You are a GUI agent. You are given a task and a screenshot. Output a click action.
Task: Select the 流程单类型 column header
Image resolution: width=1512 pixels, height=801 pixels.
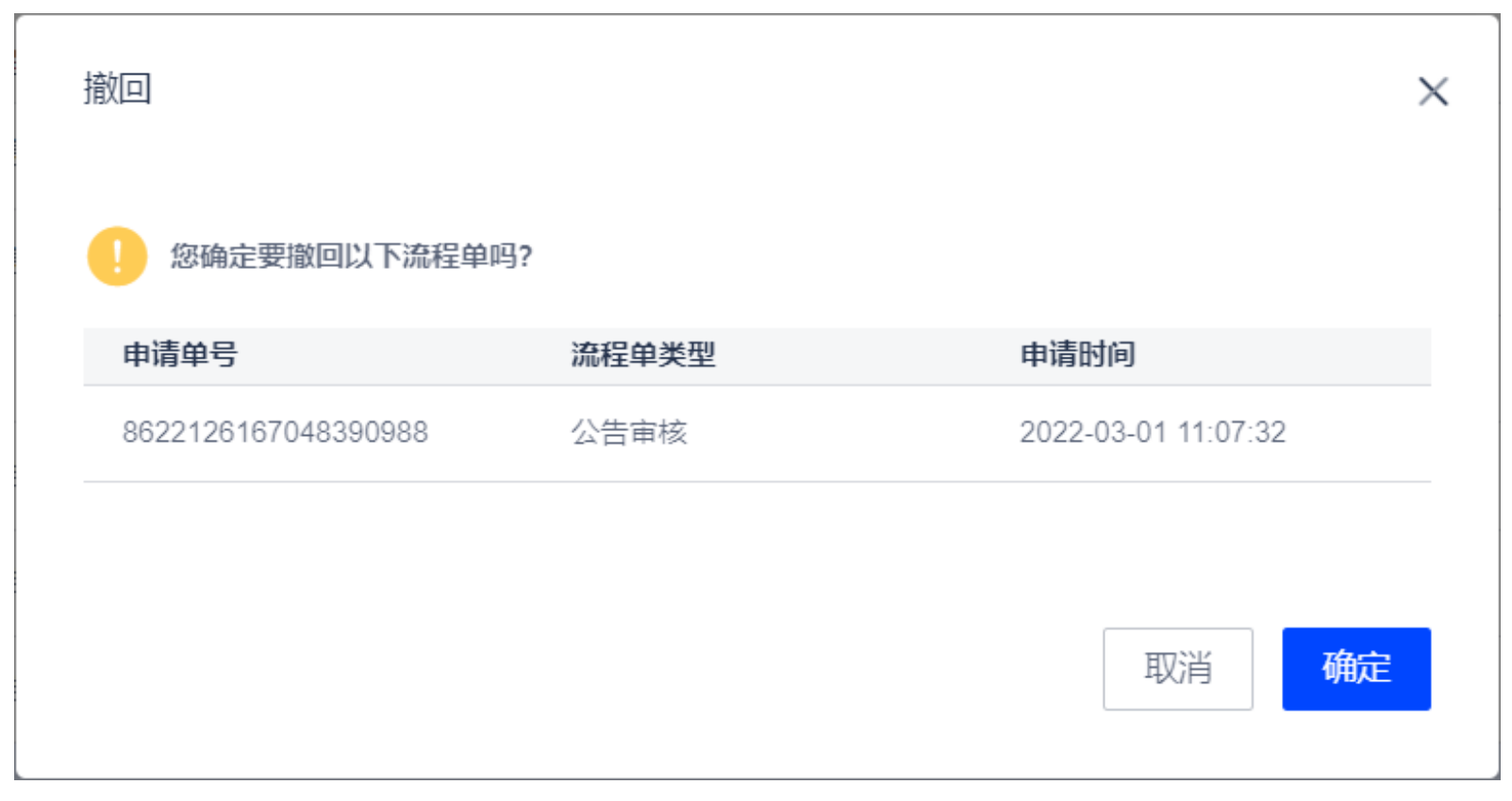coord(642,355)
